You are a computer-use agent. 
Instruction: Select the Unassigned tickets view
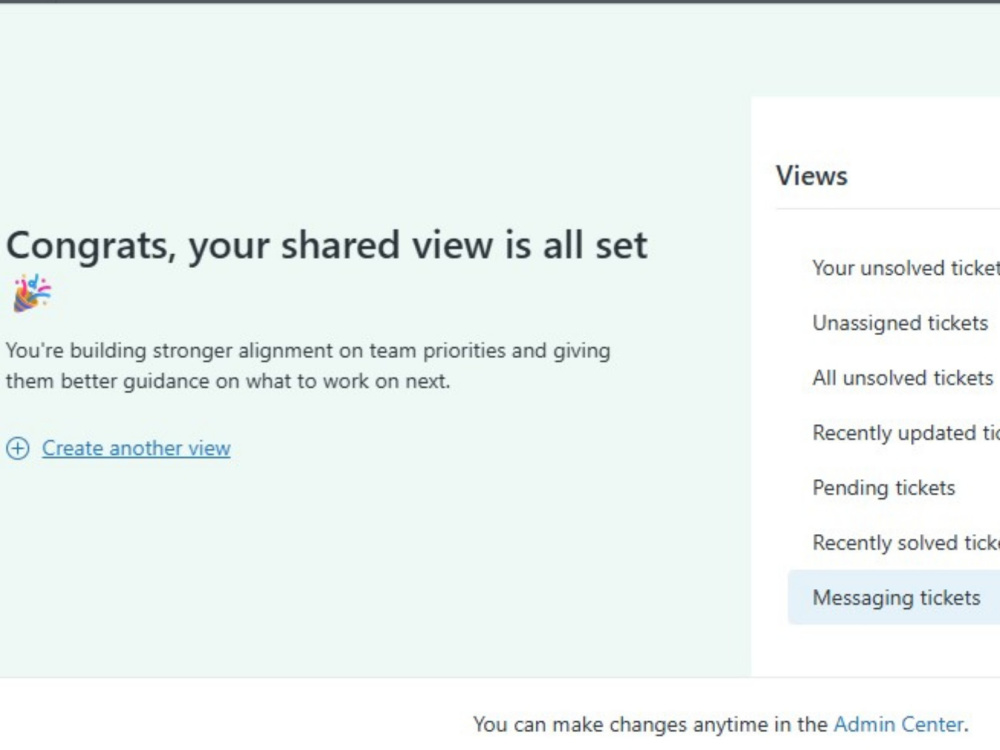coord(900,323)
